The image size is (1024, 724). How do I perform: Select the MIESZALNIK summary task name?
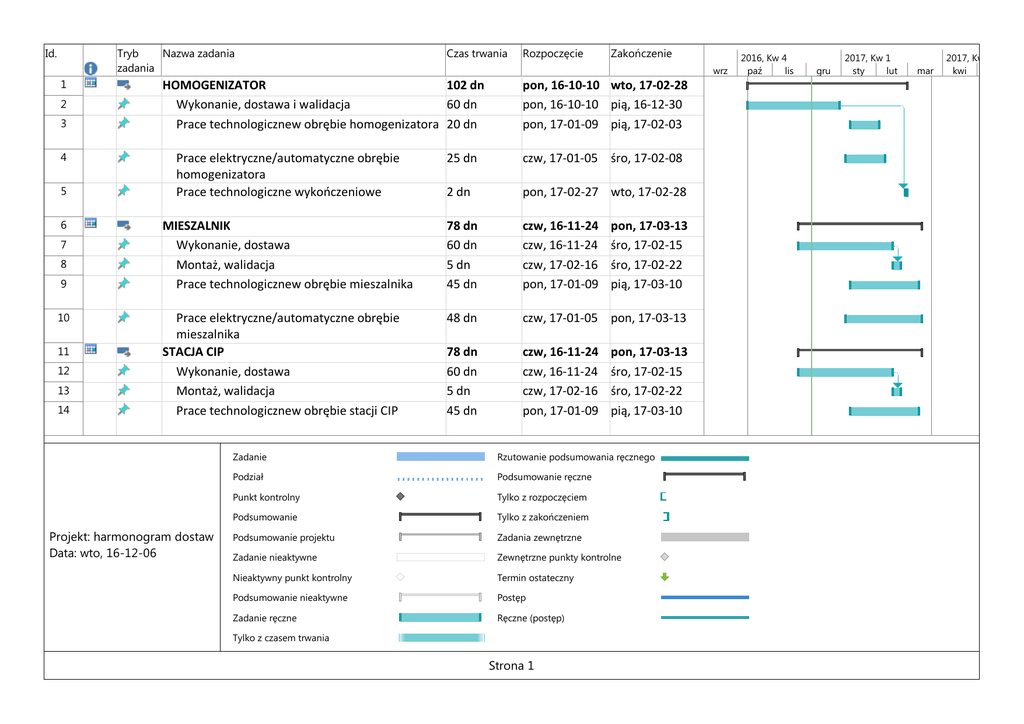(196, 226)
